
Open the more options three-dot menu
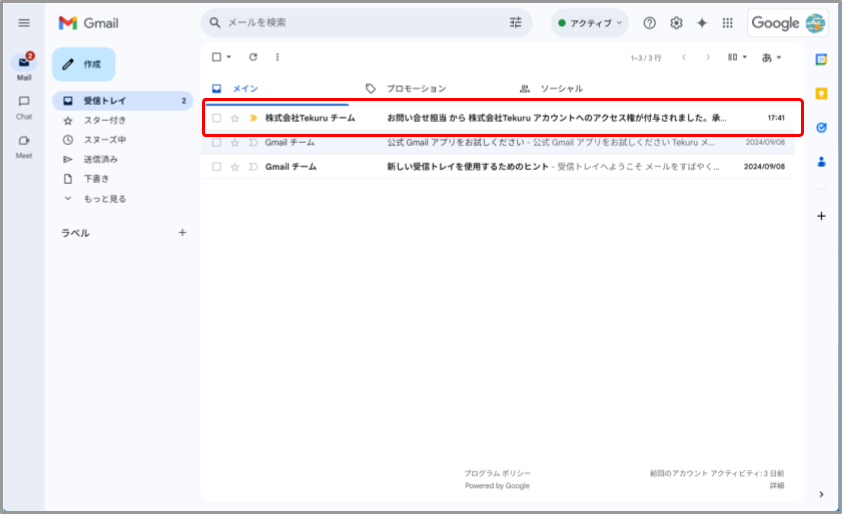point(277,57)
